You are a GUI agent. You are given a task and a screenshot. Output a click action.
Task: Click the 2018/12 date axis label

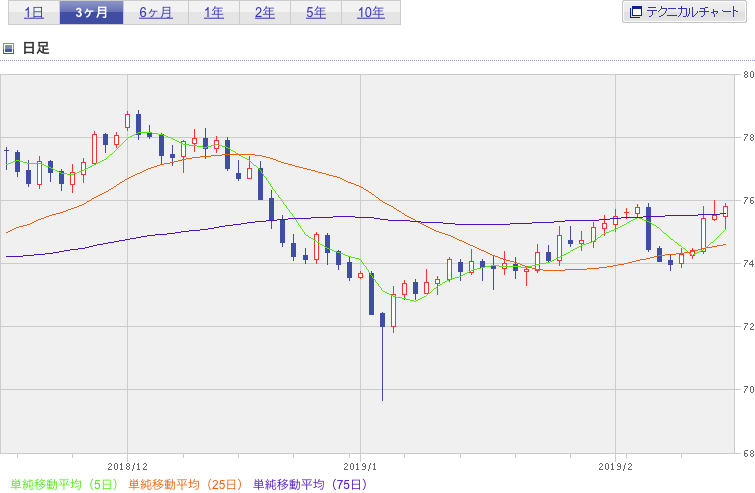point(128,467)
